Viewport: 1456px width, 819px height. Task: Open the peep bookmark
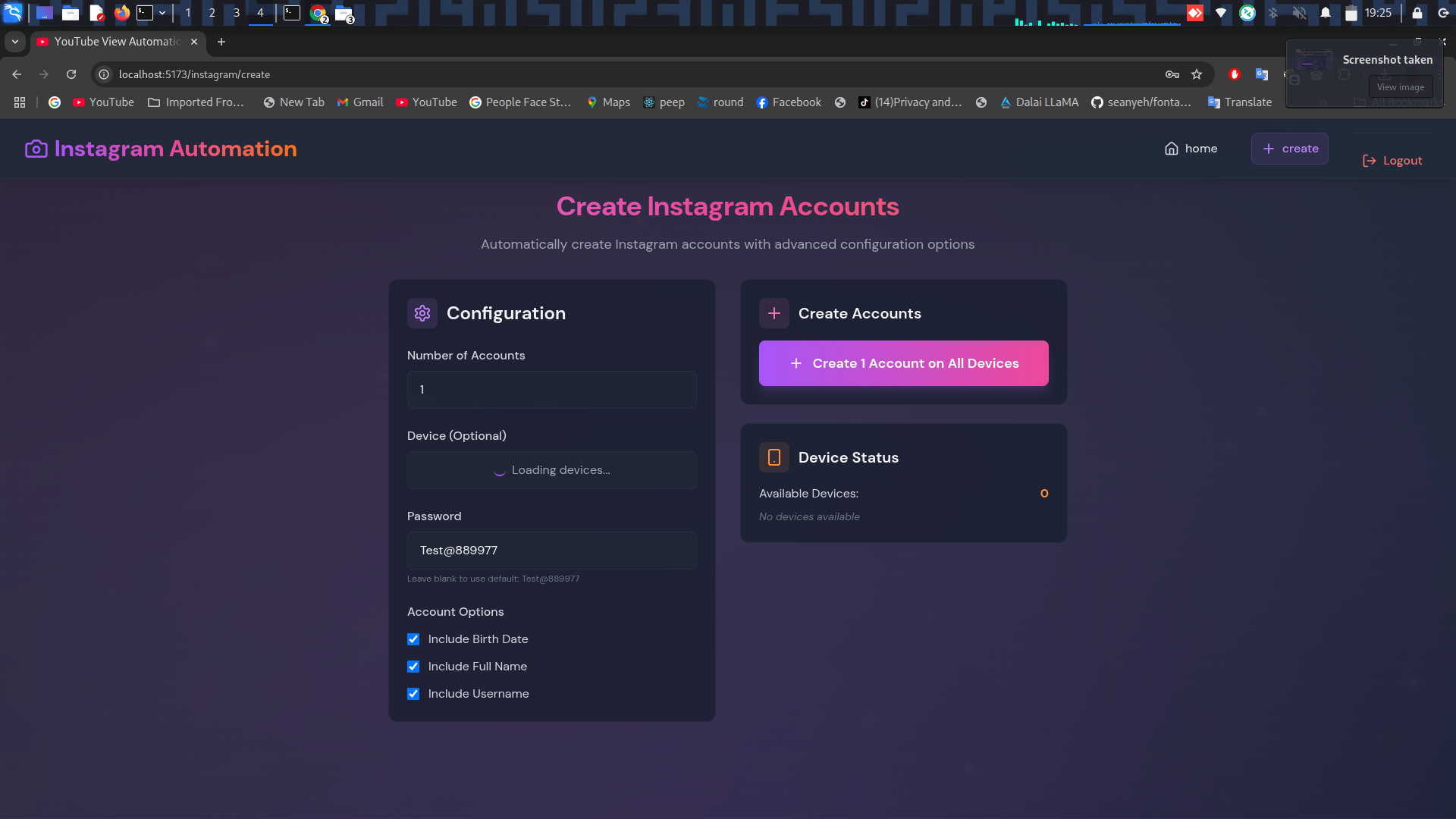click(664, 102)
